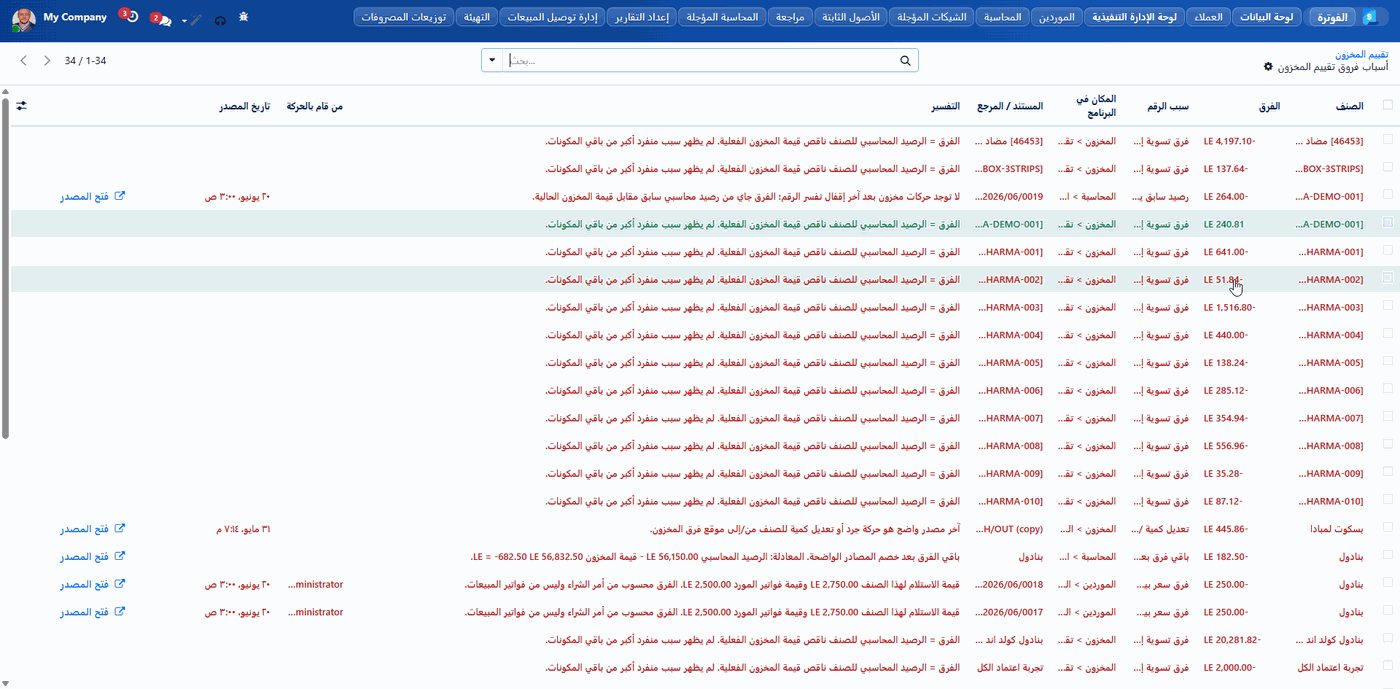Open the optional columns adjust icon
The width and height of the screenshot is (1400, 689).
(x=21, y=105)
